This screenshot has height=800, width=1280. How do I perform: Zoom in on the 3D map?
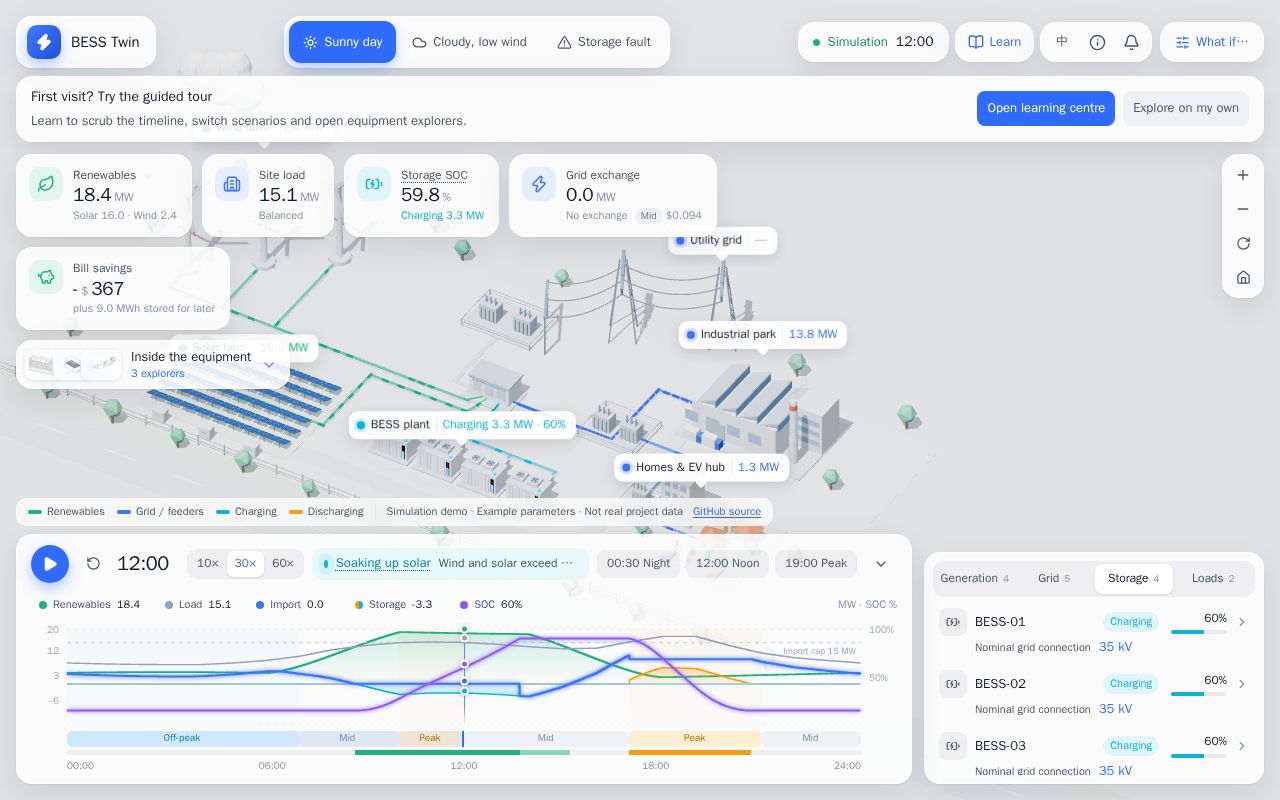pos(1243,175)
